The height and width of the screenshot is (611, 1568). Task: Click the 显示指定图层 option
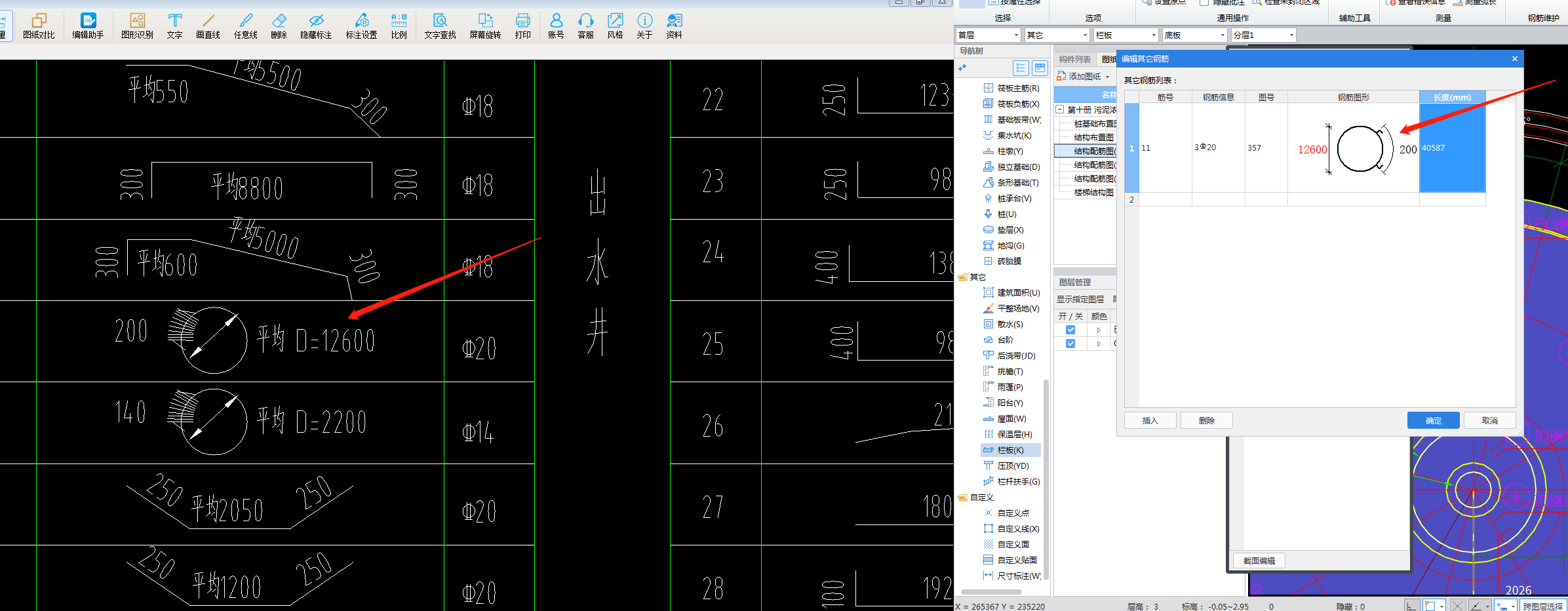click(x=1080, y=300)
